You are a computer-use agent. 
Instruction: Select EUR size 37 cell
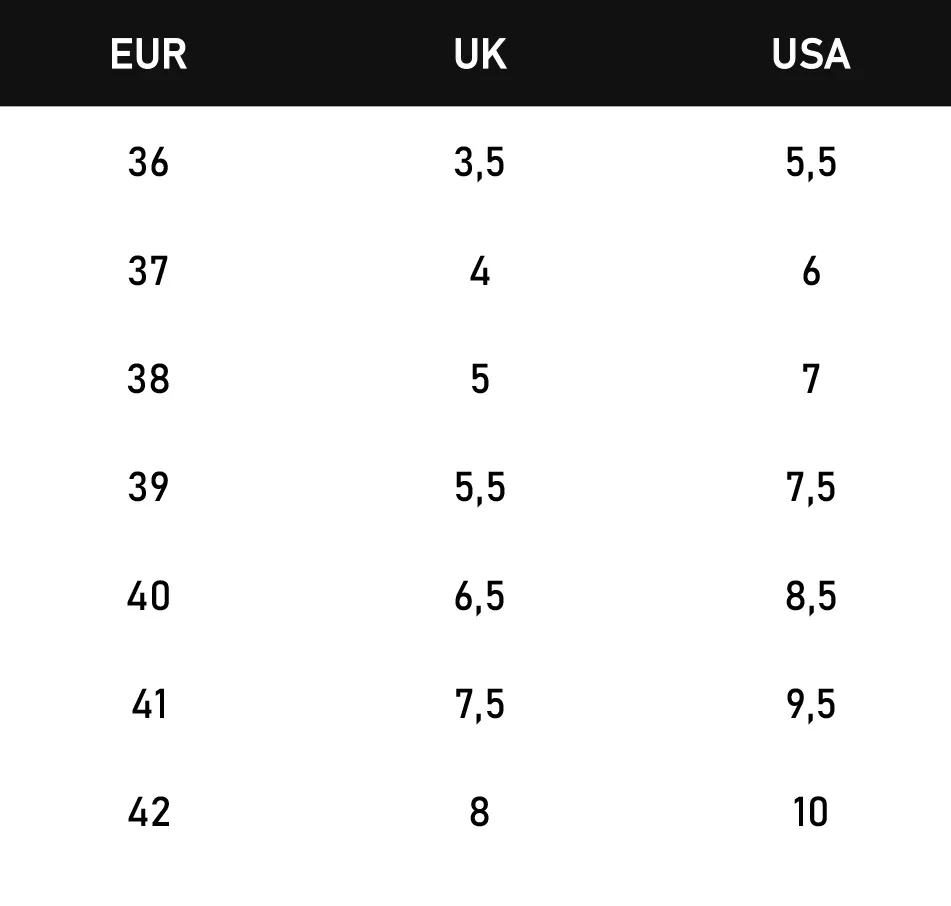tap(148, 271)
